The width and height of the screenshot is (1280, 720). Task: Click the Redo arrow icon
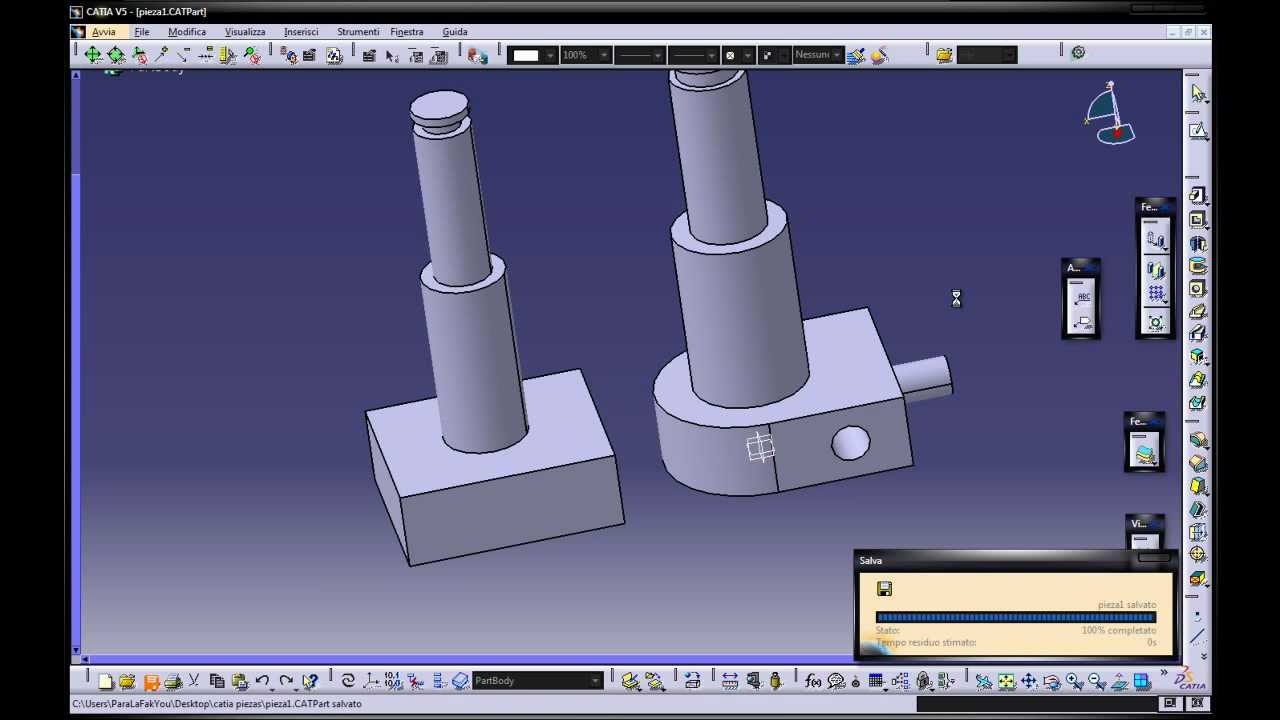(287, 681)
